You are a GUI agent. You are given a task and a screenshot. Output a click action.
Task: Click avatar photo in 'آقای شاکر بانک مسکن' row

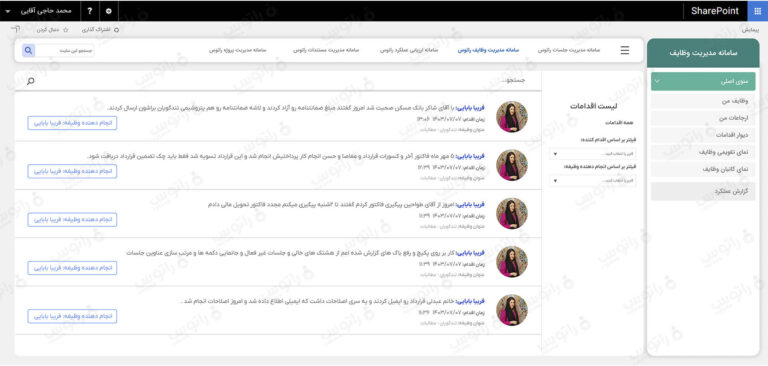pos(512,117)
